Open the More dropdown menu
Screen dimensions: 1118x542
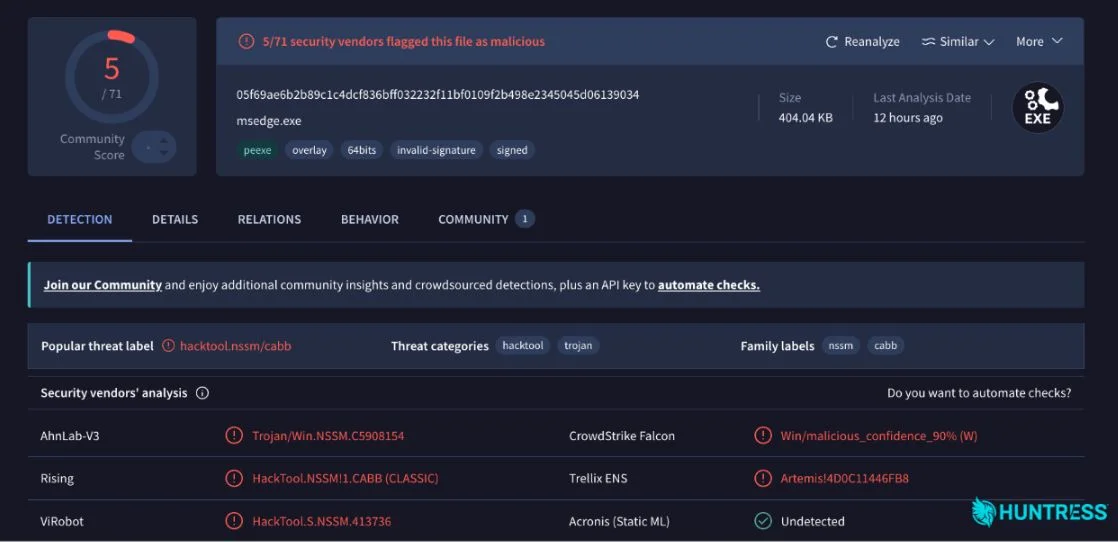tap(1039, 42)
